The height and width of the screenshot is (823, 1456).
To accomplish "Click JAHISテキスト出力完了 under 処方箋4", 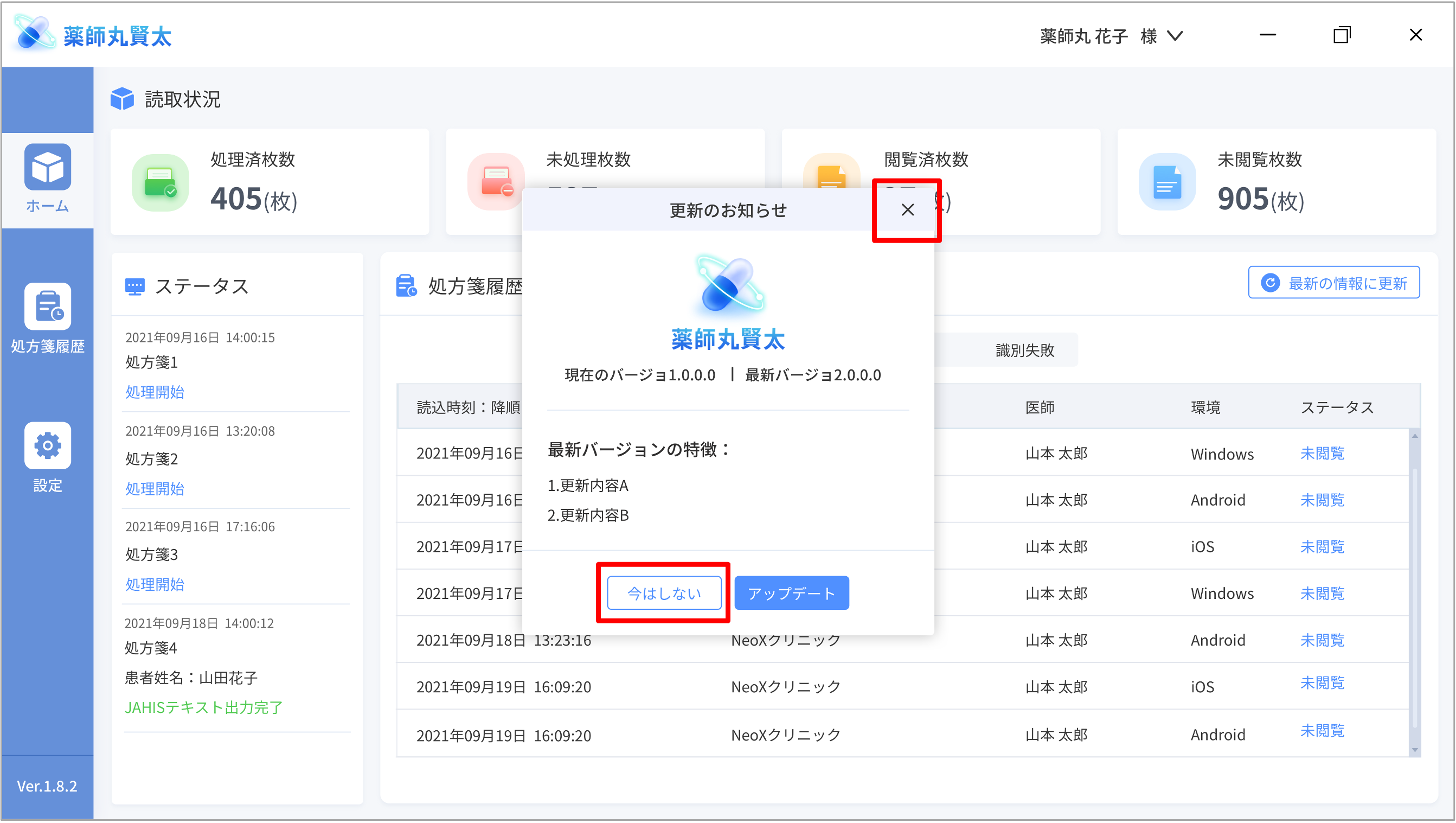I will pos(203,707).
